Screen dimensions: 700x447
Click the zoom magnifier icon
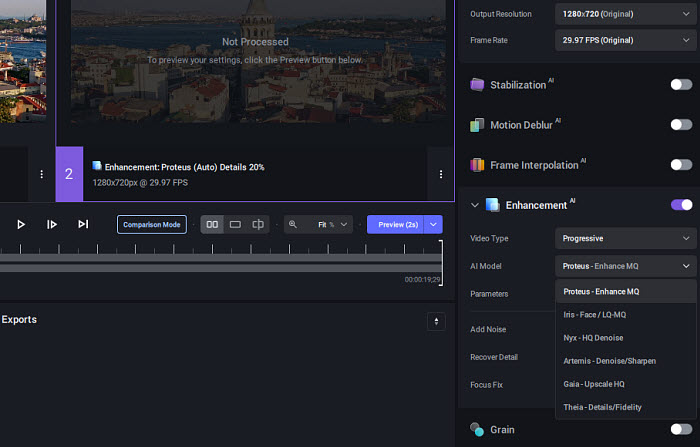pyautogui.click(x=293, y=225)
